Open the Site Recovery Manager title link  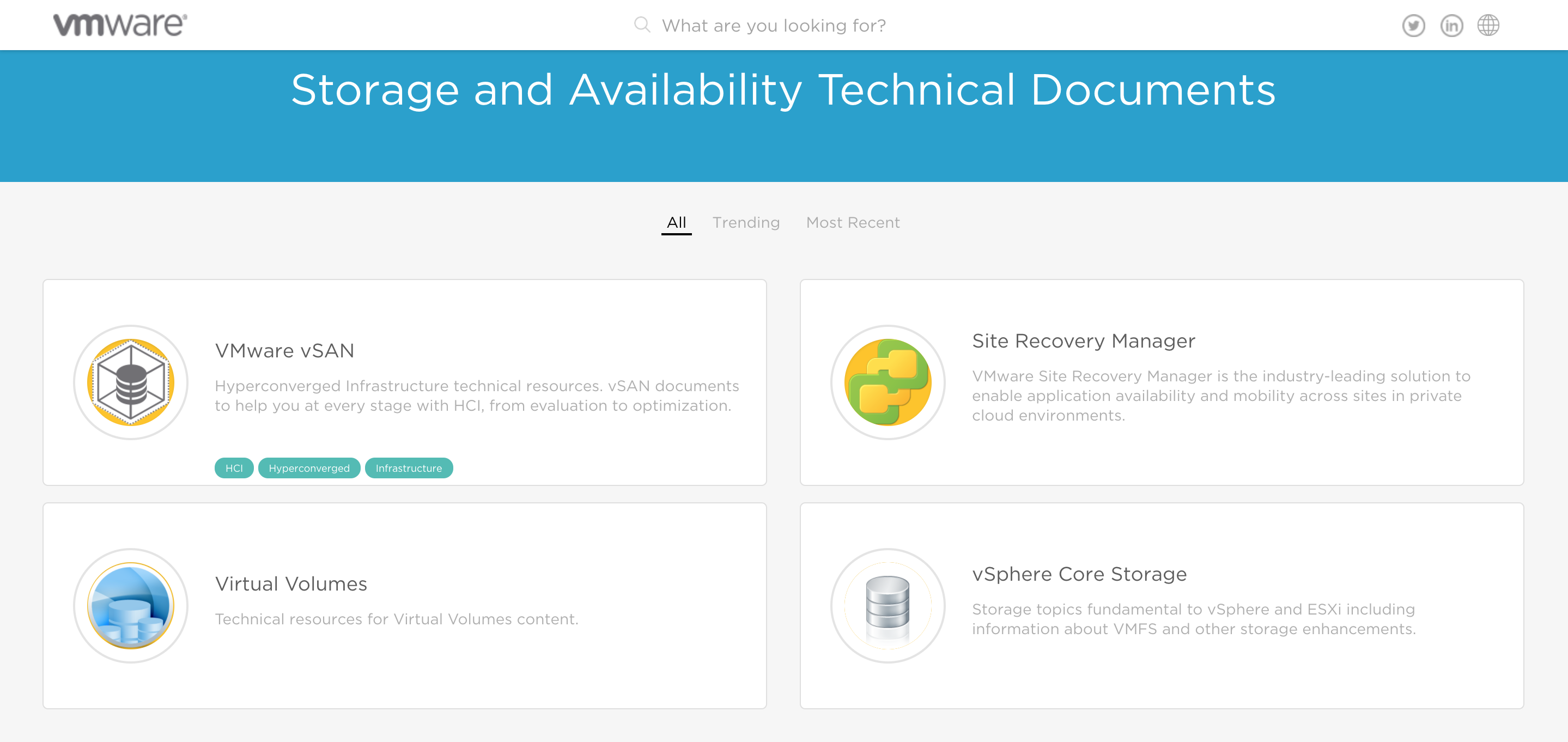point(1084,341)
